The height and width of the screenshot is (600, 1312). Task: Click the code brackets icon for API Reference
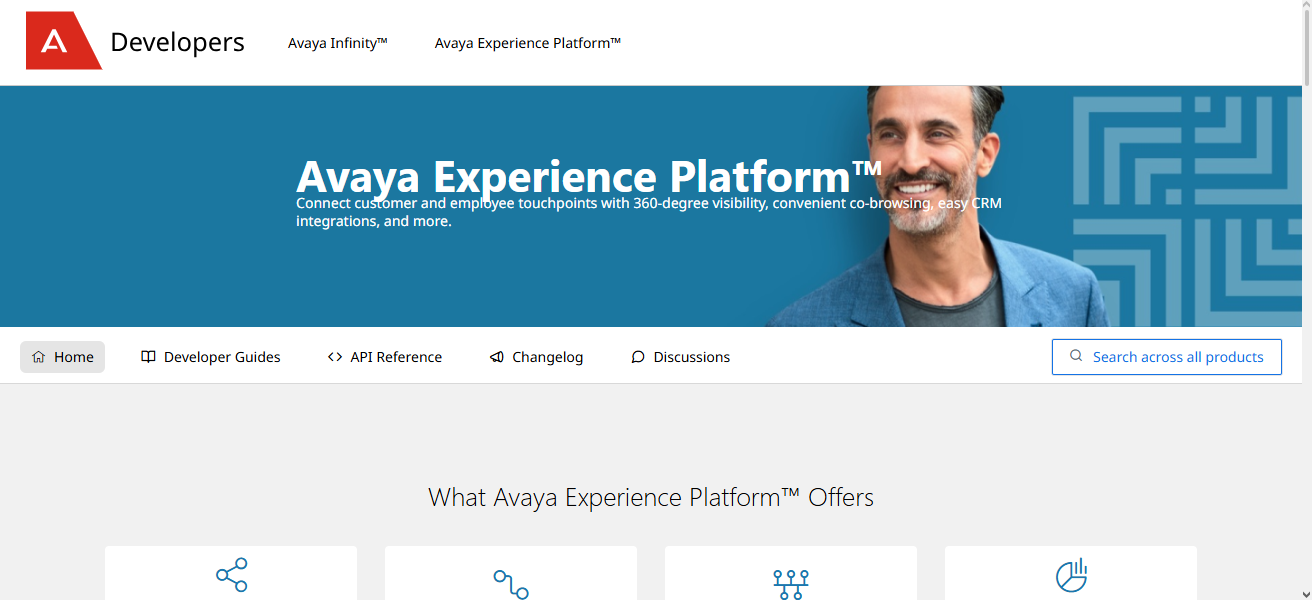335,357
